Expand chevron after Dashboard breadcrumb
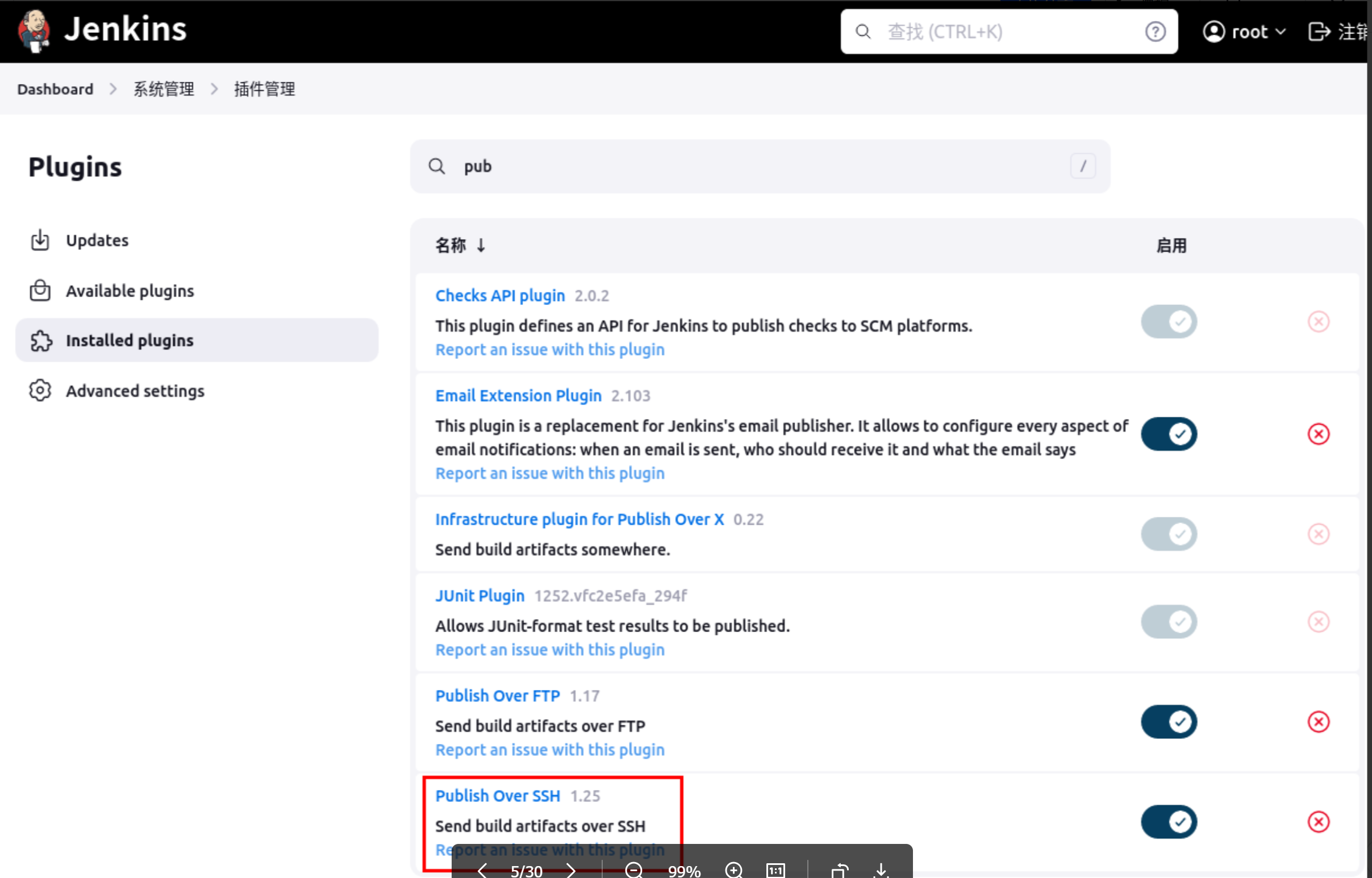Image resolution: width=1372 pixels, height=878 pixels. pos(113,90)
